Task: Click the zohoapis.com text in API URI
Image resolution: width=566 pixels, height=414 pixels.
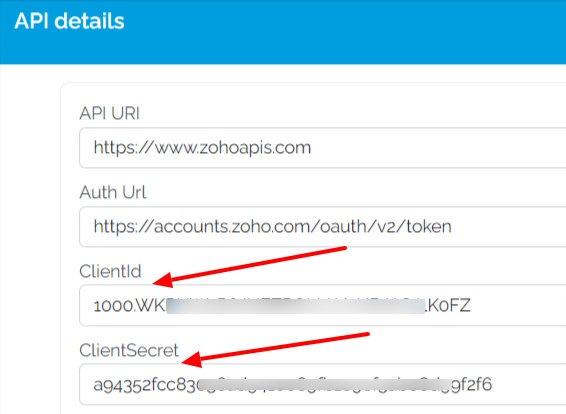Action: tap(254, 148)
